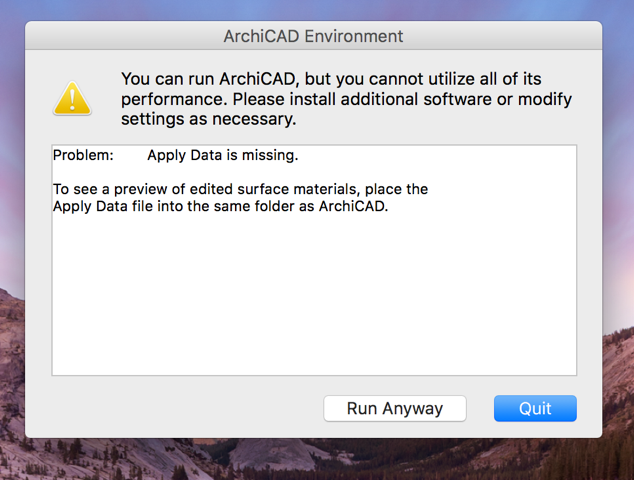This screenshot has height=480, width=634.
Task: Click the blank dialog area left of Run Anyway
Action: [180, 408]
